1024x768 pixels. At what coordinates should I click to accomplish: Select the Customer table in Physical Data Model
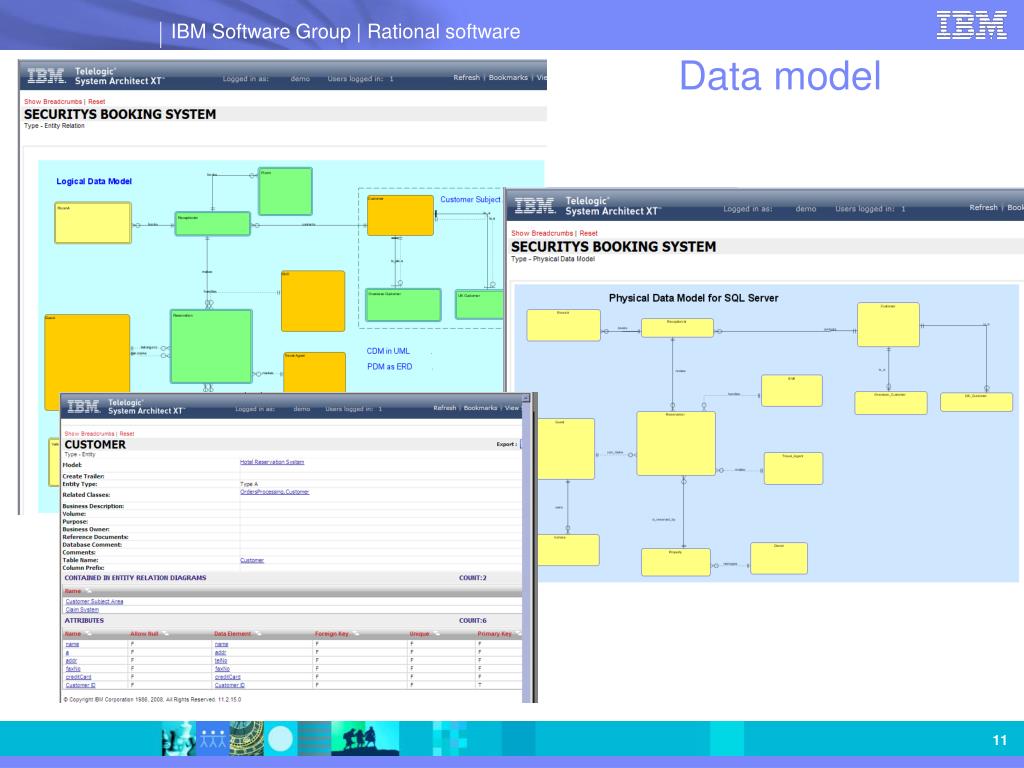click(x=888, y=325)
